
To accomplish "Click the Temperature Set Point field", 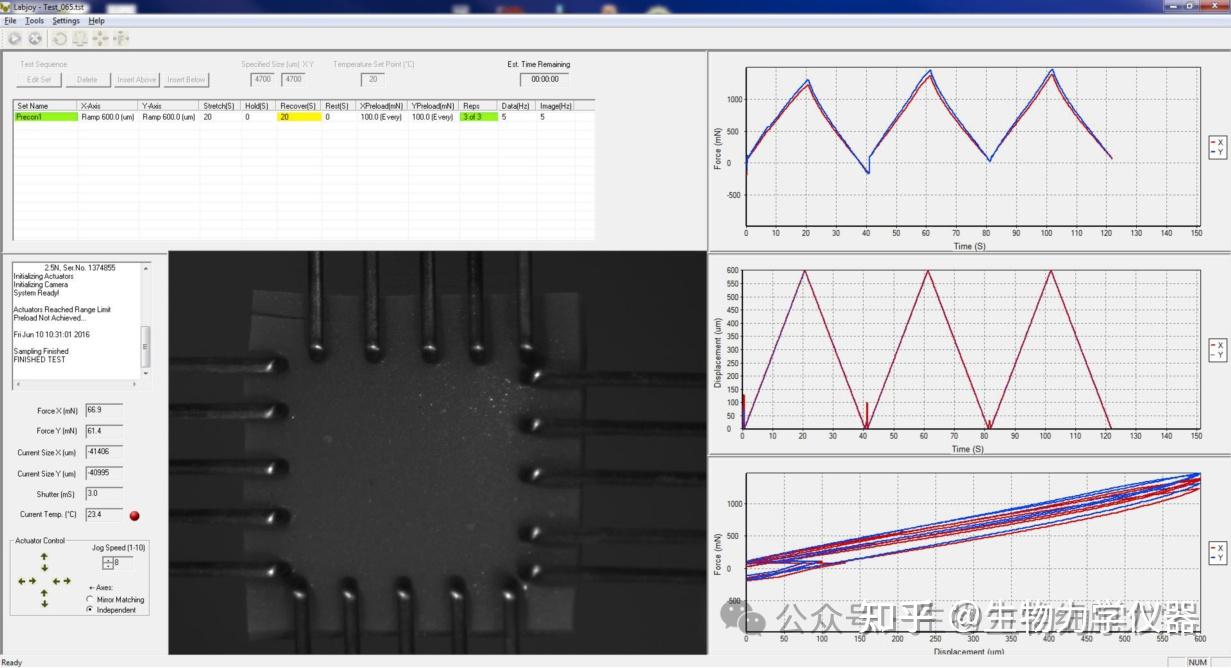I will tap(373, 79).
